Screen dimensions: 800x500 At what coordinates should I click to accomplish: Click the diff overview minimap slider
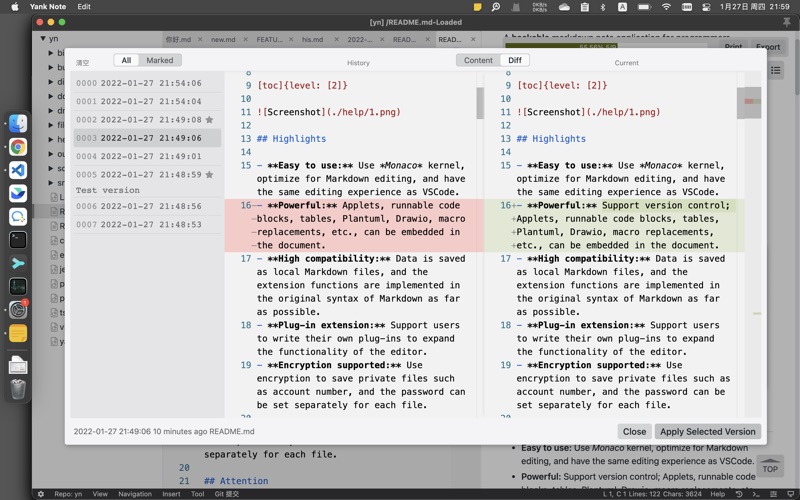click(x=749, y=103)
